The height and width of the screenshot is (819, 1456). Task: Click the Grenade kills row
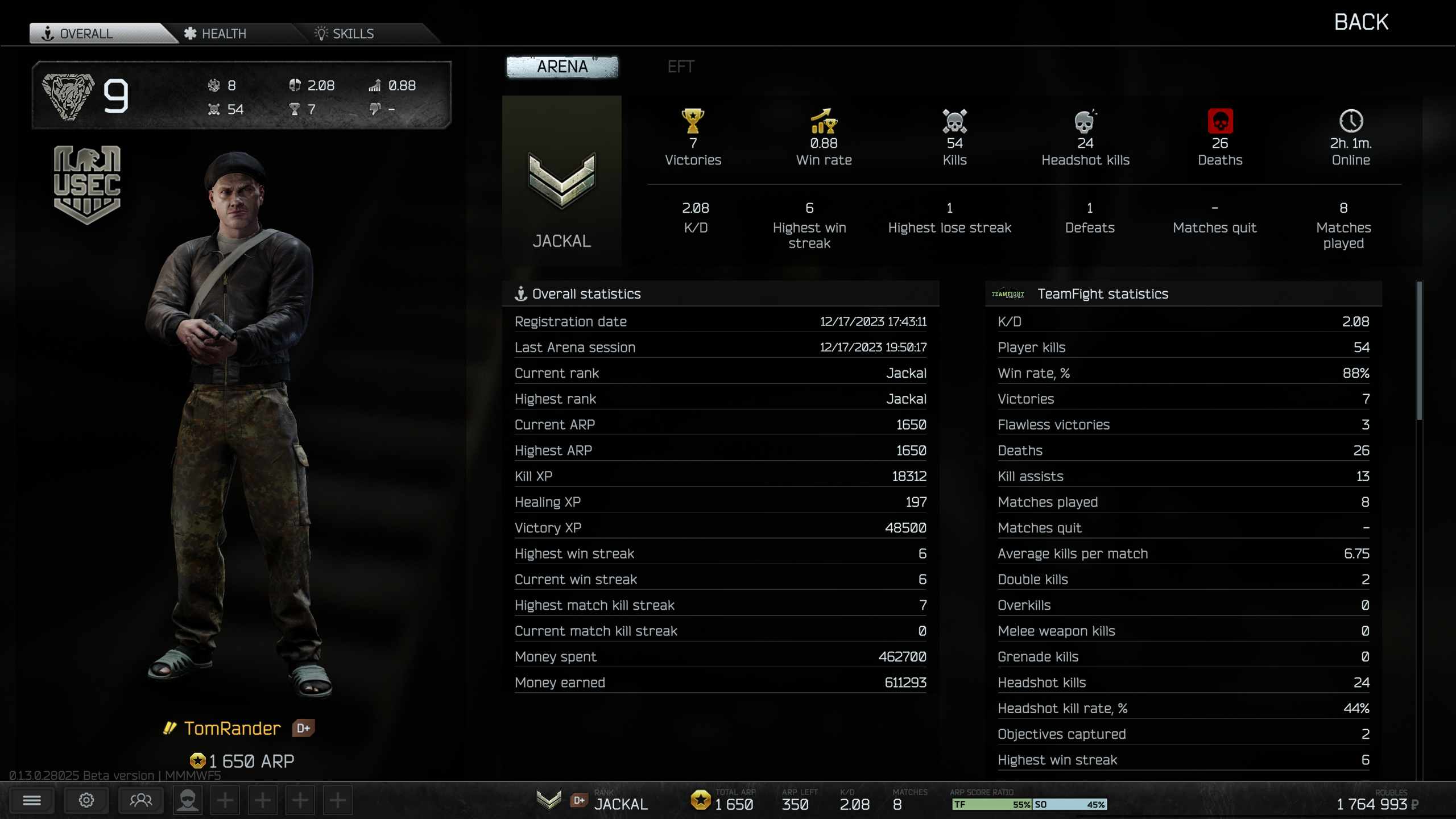1184,656
